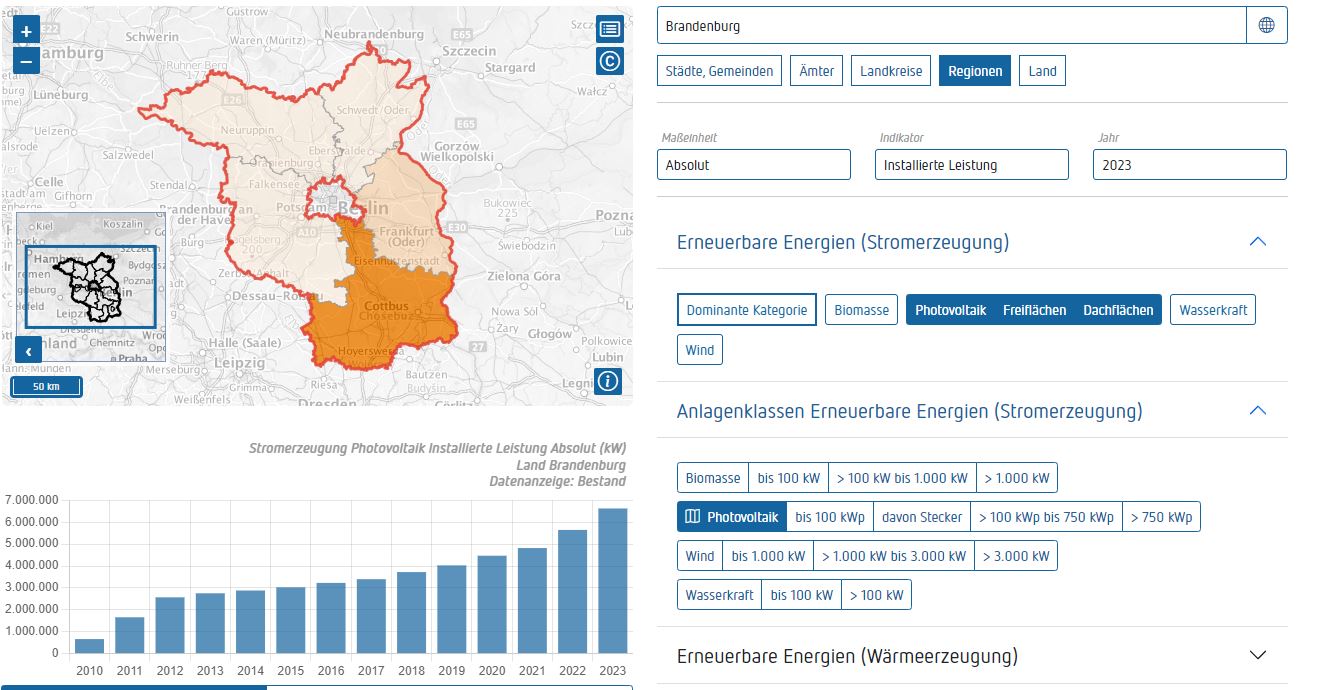
Task: Open the map legend icon
Action: tap(609, 28)
